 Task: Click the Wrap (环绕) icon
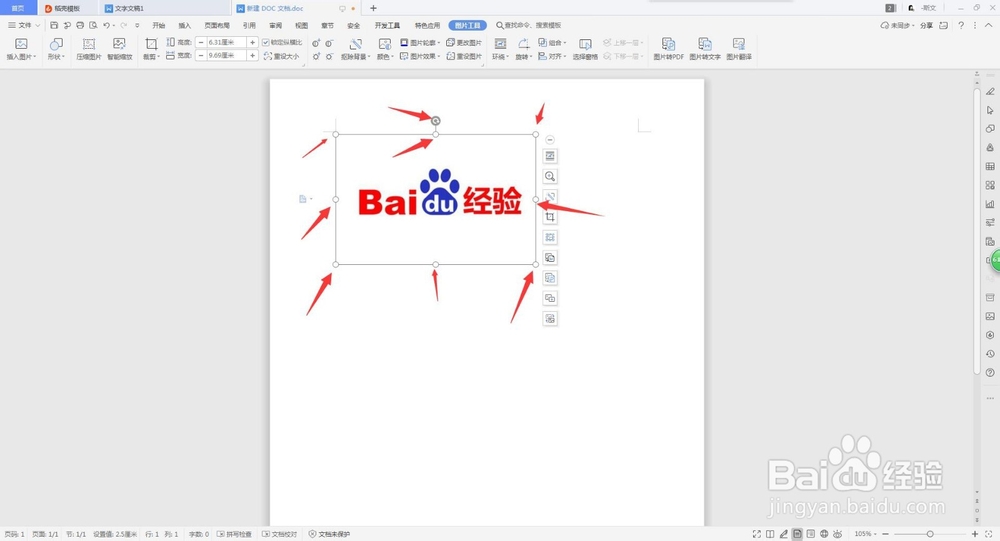[x=501, y=44]
